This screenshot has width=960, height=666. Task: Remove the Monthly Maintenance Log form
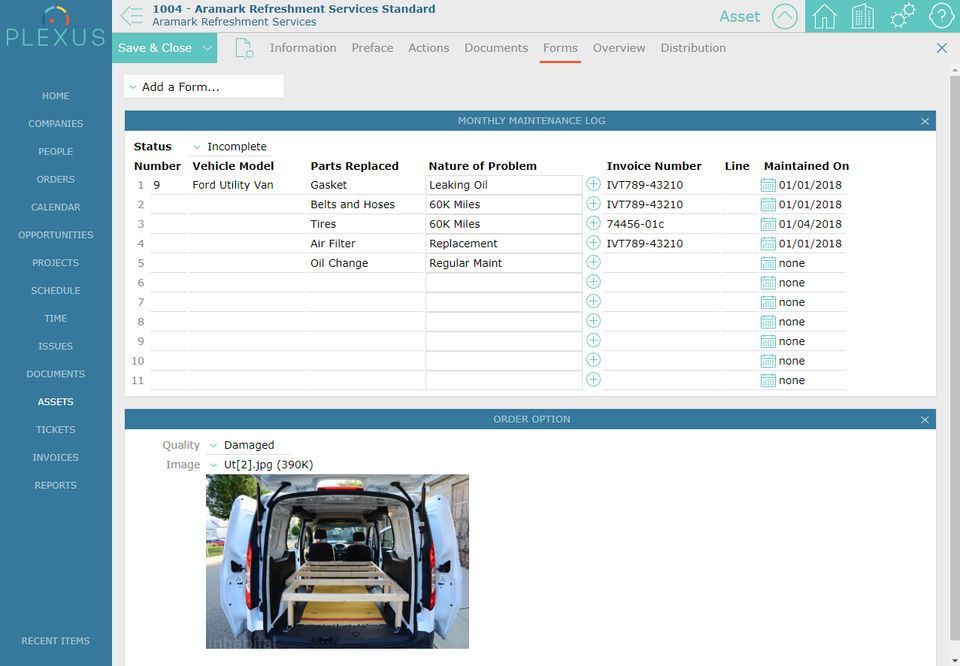(x=924, y=121)
